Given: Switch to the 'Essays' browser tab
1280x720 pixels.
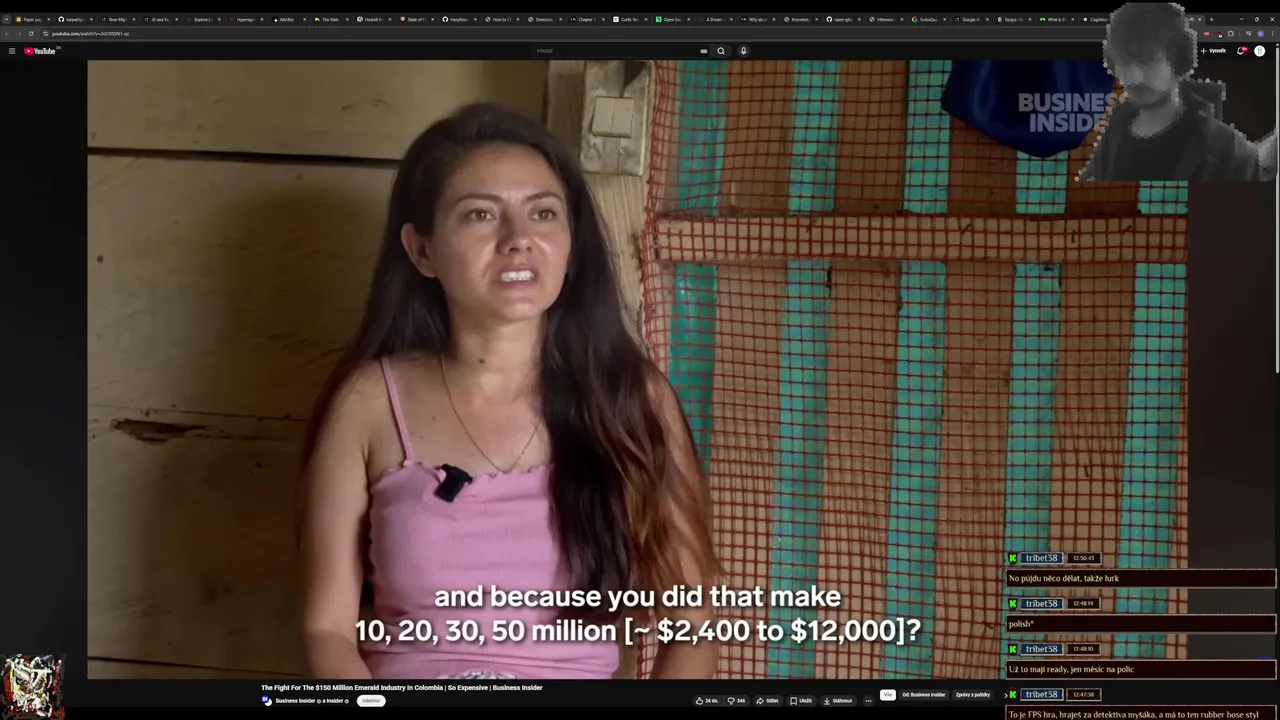Looking at the screenshot, I should [x=1015, y=19].
